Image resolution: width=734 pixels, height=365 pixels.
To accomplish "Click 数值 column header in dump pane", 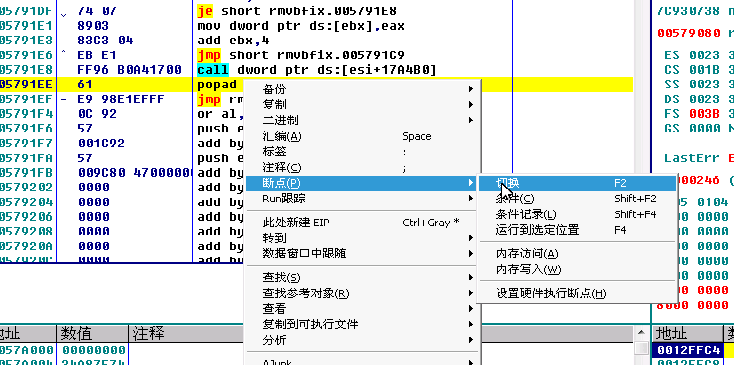I will [92, 334].
